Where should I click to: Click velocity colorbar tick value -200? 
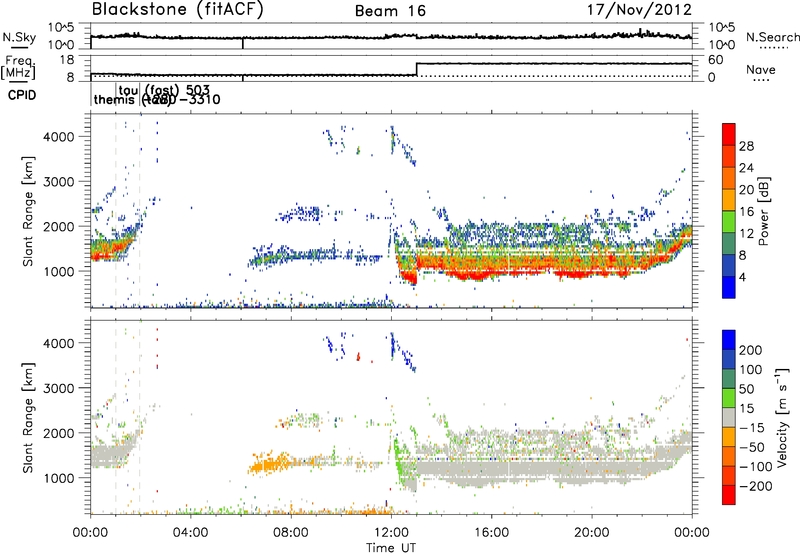coord(755,486)
